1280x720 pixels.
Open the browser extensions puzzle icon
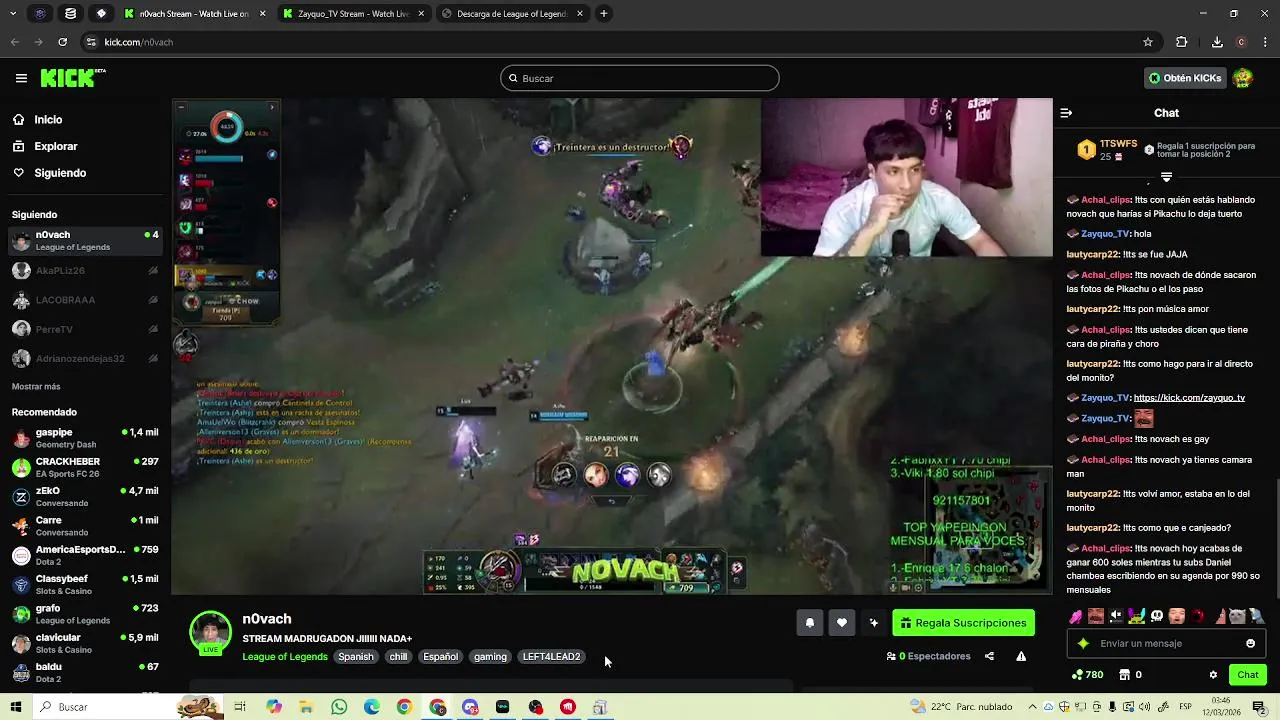(x=1181, y=42)
